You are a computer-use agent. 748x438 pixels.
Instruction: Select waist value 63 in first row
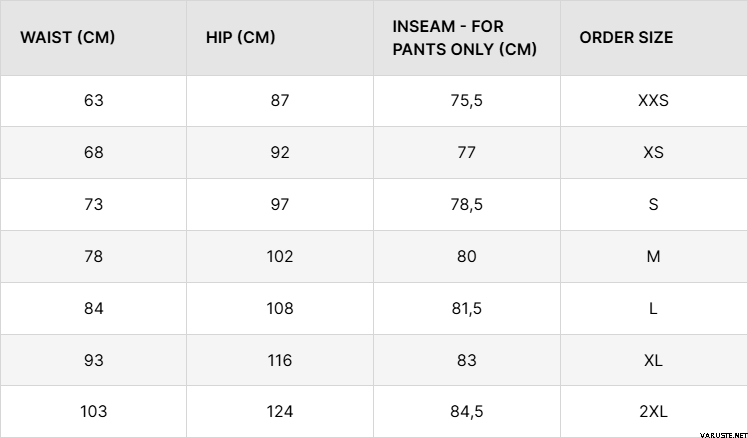coord(94,100)
